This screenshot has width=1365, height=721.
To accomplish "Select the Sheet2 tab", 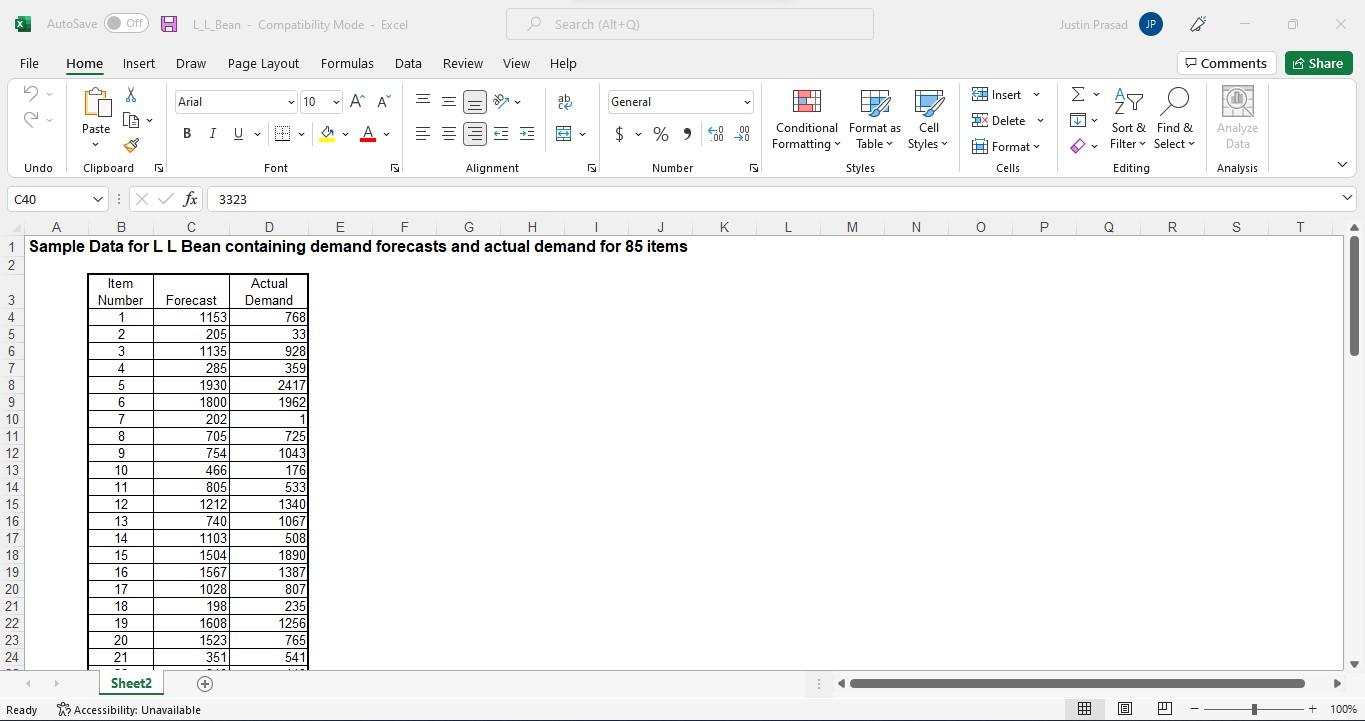I will [x=130, y=683].
